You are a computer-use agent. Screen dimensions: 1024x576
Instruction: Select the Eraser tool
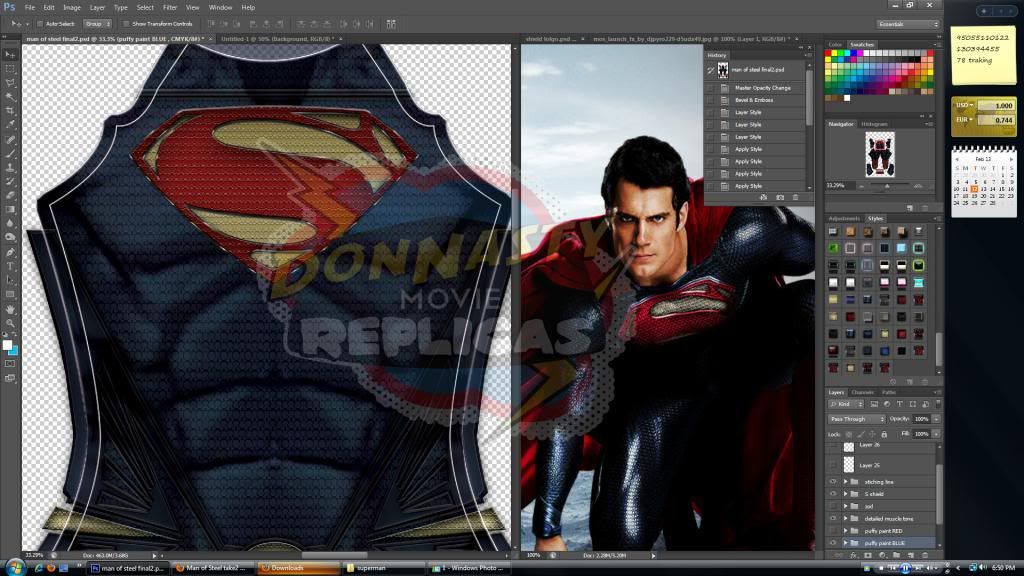point(10,195)
